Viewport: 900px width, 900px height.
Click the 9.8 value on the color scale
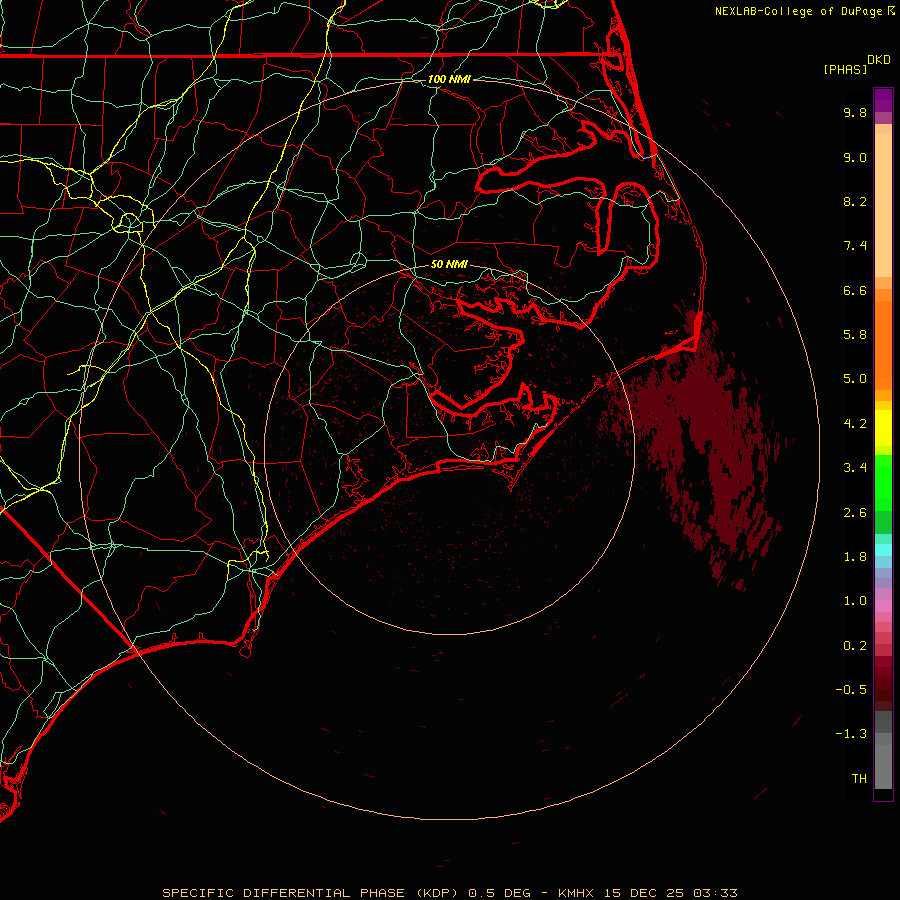[x=855, y=112]
